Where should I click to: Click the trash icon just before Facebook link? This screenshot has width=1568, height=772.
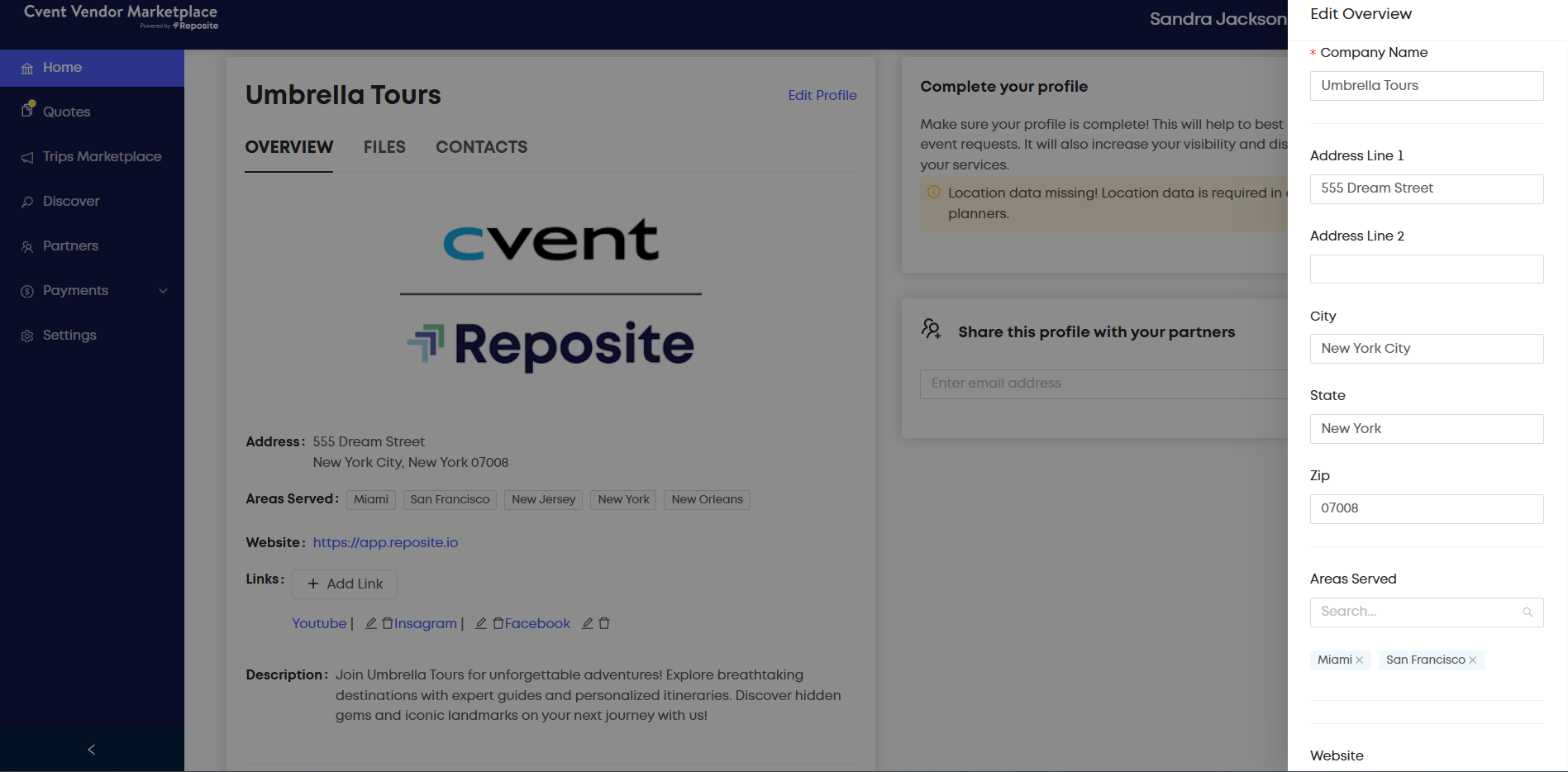point(498,623)
